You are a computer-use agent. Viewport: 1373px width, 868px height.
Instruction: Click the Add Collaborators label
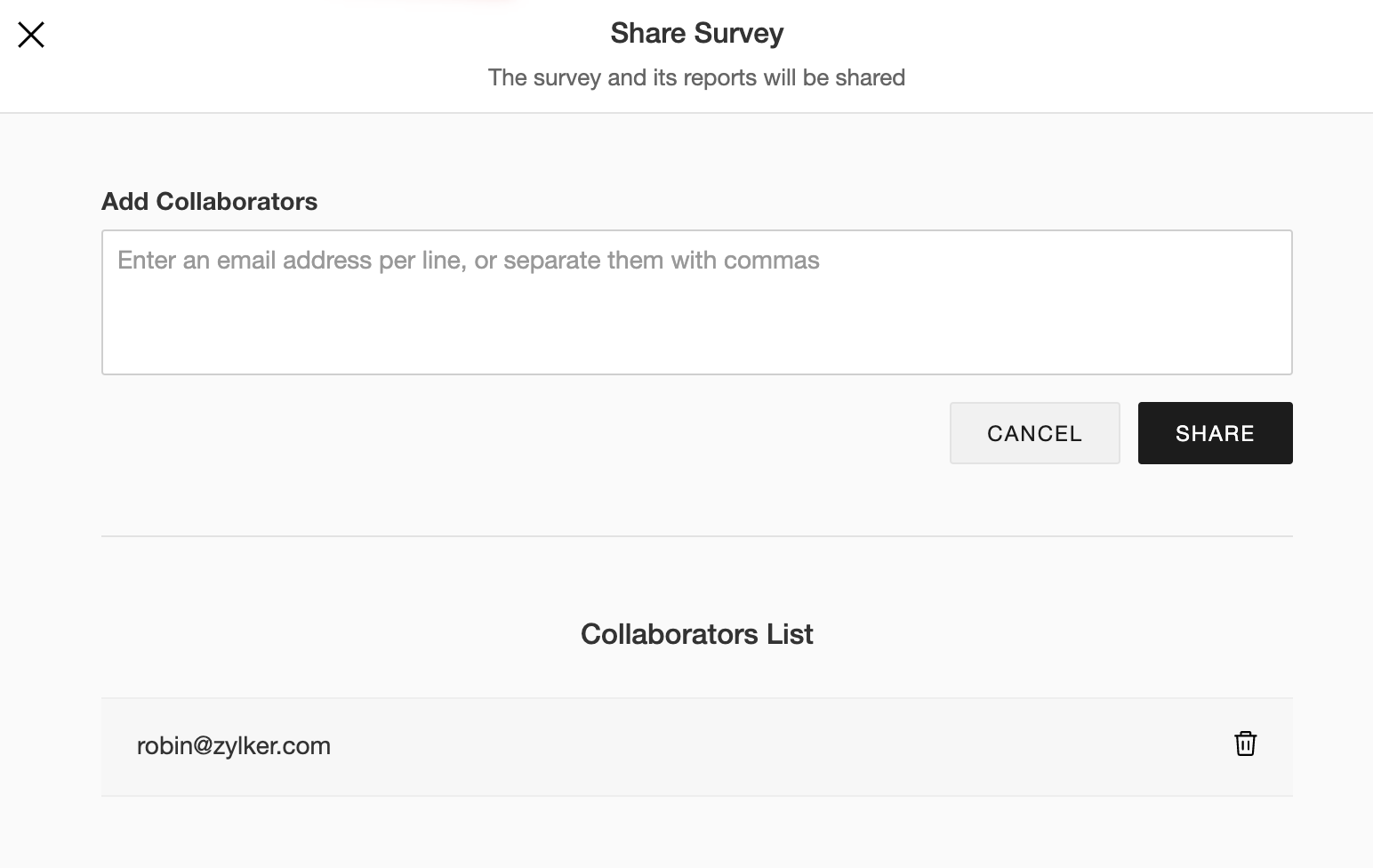tap(209, 201)
